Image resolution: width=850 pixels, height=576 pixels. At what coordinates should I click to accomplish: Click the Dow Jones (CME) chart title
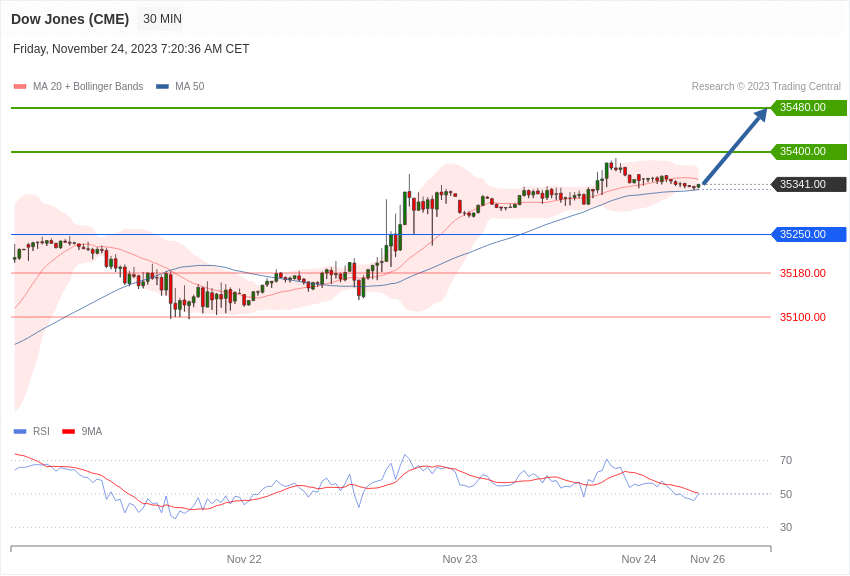(x=70, y=19)
